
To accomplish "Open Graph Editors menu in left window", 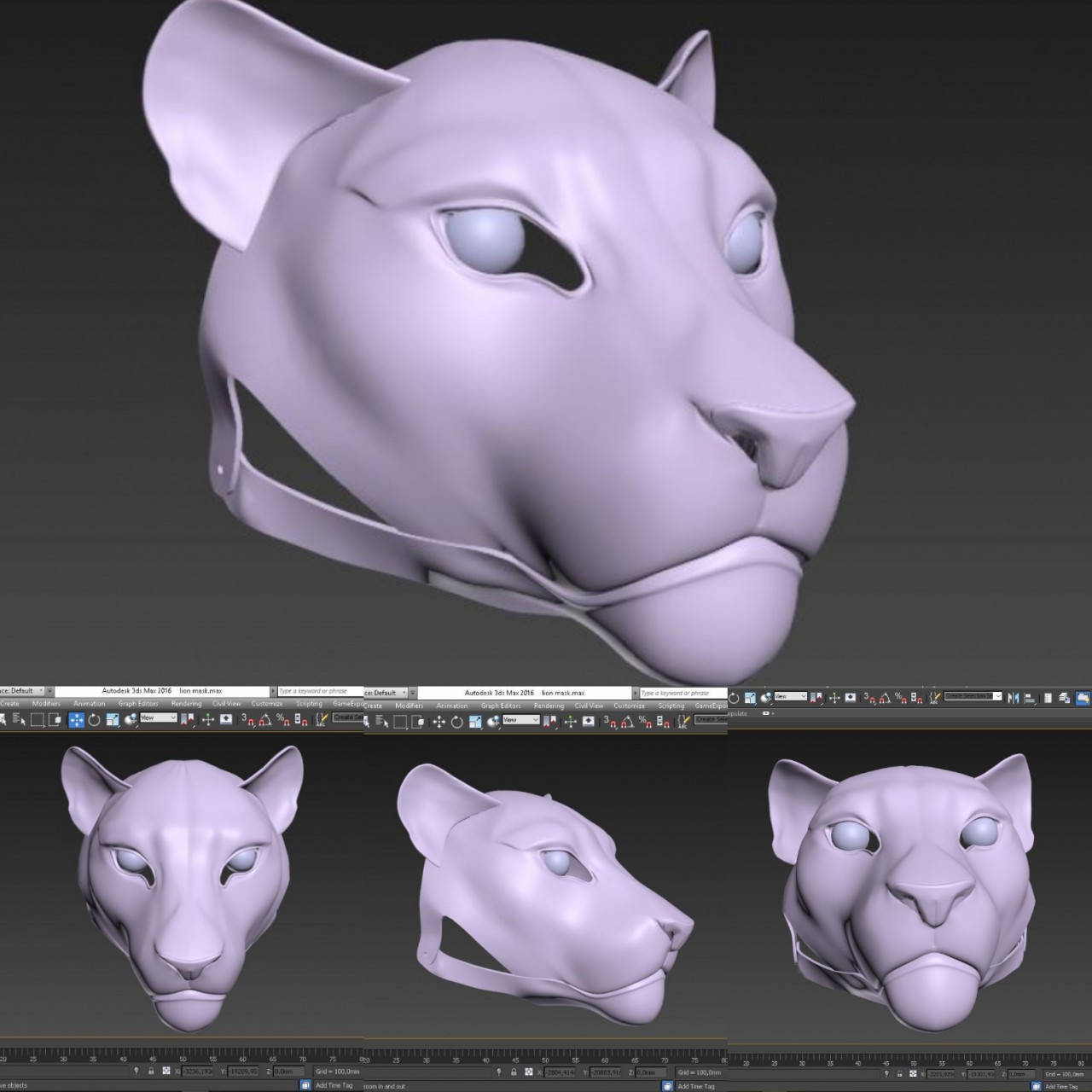I will [138, 704].
